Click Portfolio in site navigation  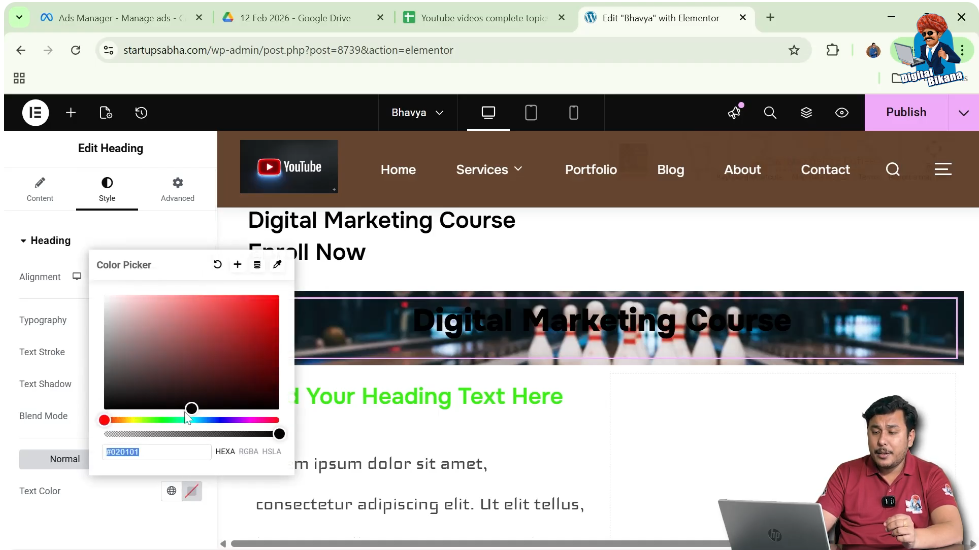pyautogui.click(x=591, y=169)
